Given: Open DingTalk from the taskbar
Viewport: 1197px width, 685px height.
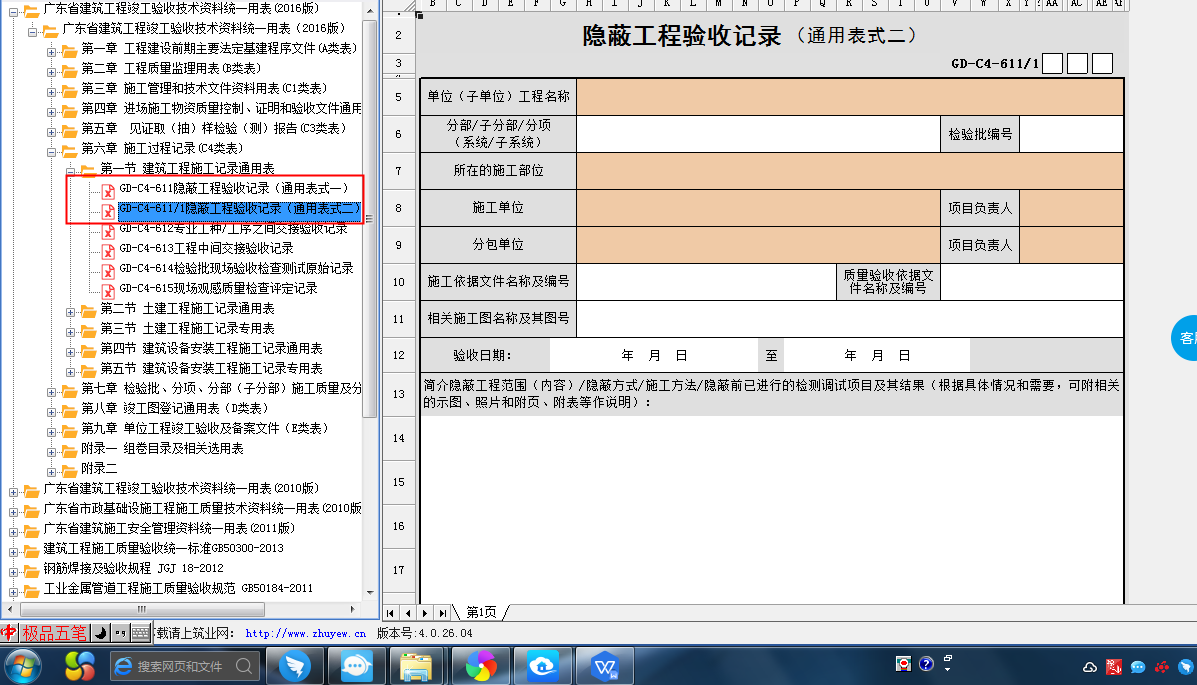Looking at the screenshot, I should coord(293,665).
